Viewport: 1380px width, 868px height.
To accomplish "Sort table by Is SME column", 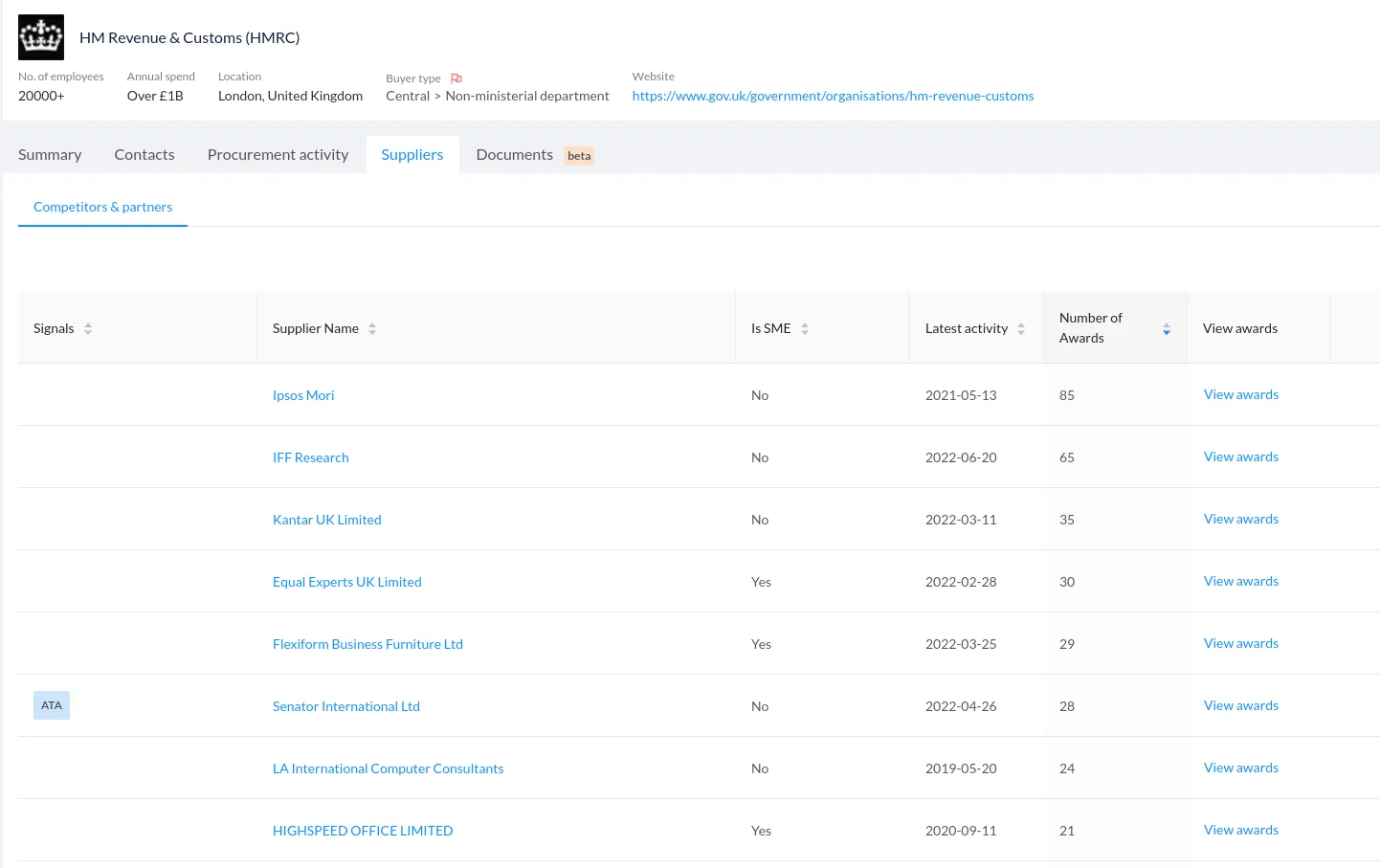I will [x=805, y=328].
